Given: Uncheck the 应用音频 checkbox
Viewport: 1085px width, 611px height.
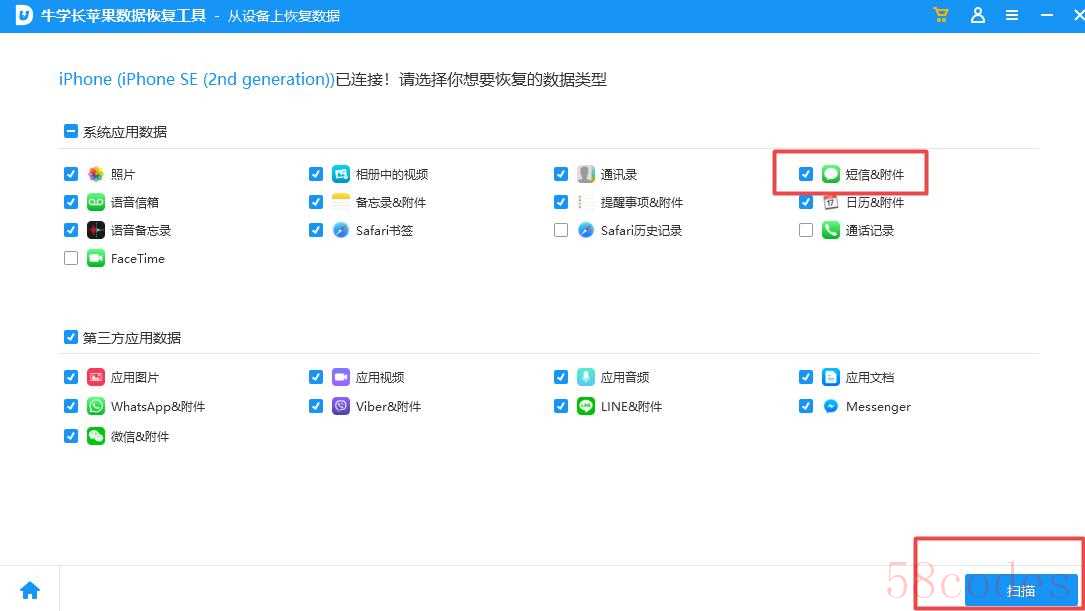Looking at the screenshot, I should coord(560,376).
